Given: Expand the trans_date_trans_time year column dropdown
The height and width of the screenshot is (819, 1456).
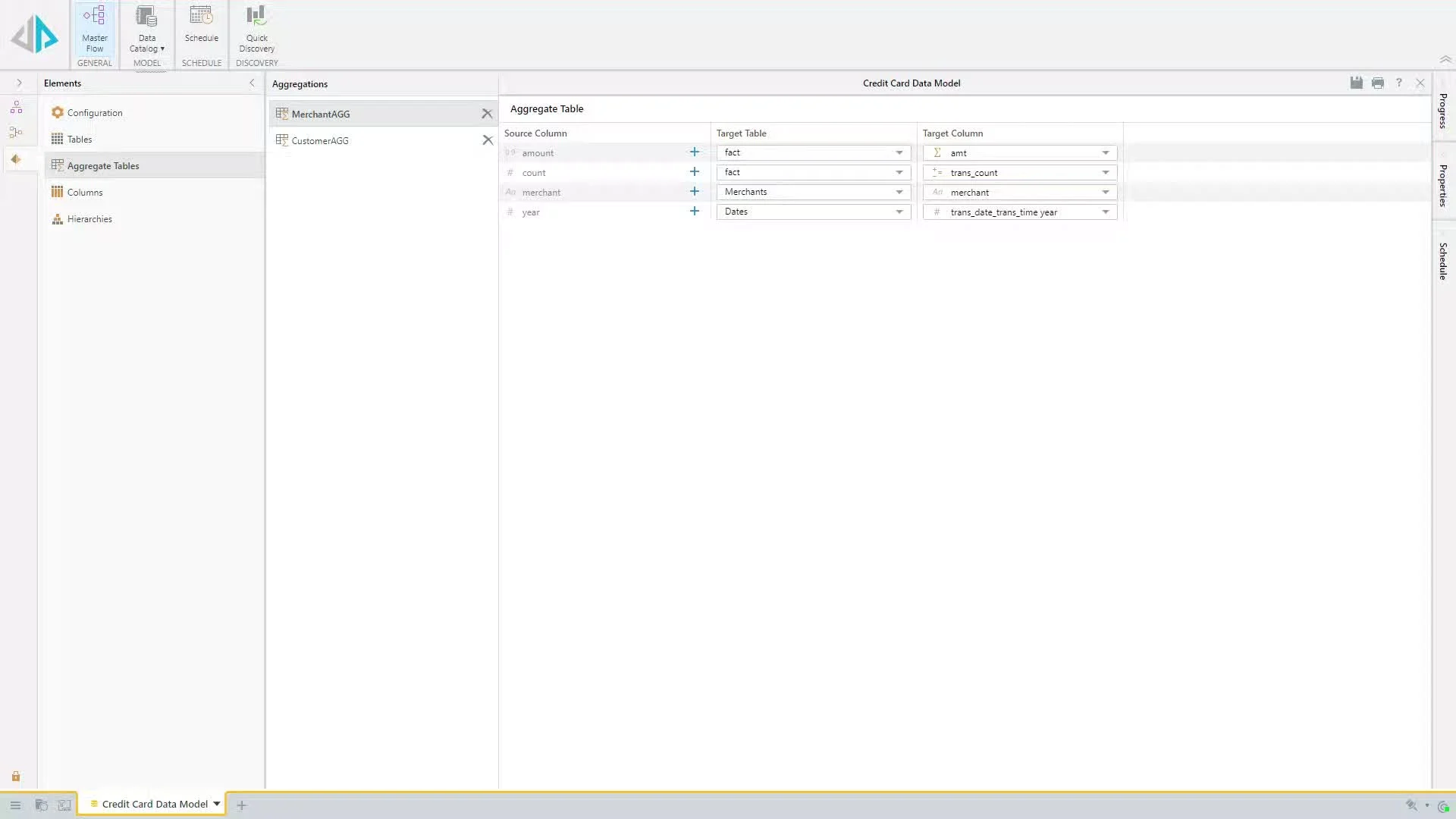Looking at the screenshot, I should pyautogui.click(x=1105, y=212).
